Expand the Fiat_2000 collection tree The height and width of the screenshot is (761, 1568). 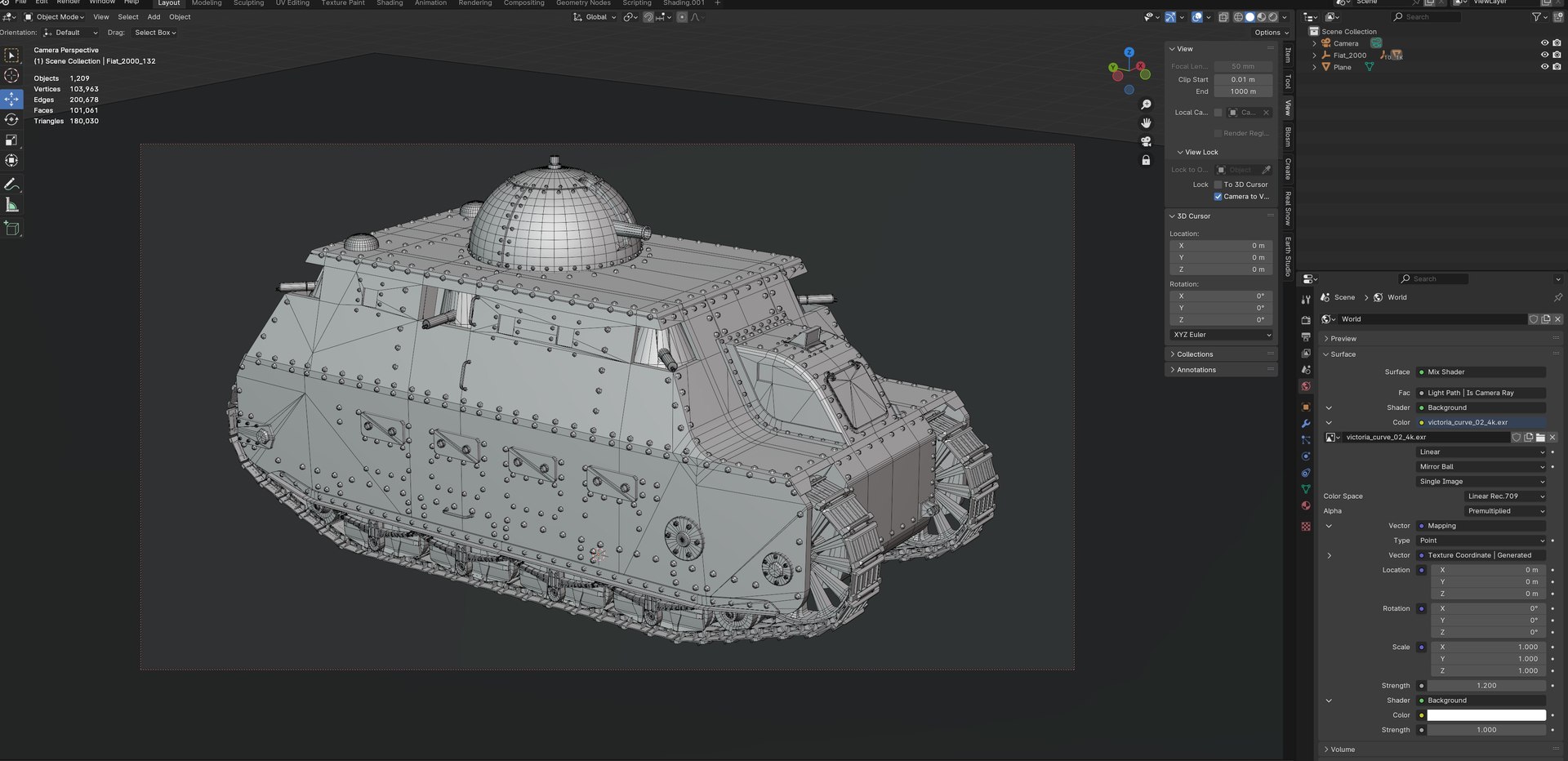pos(1314,56)
